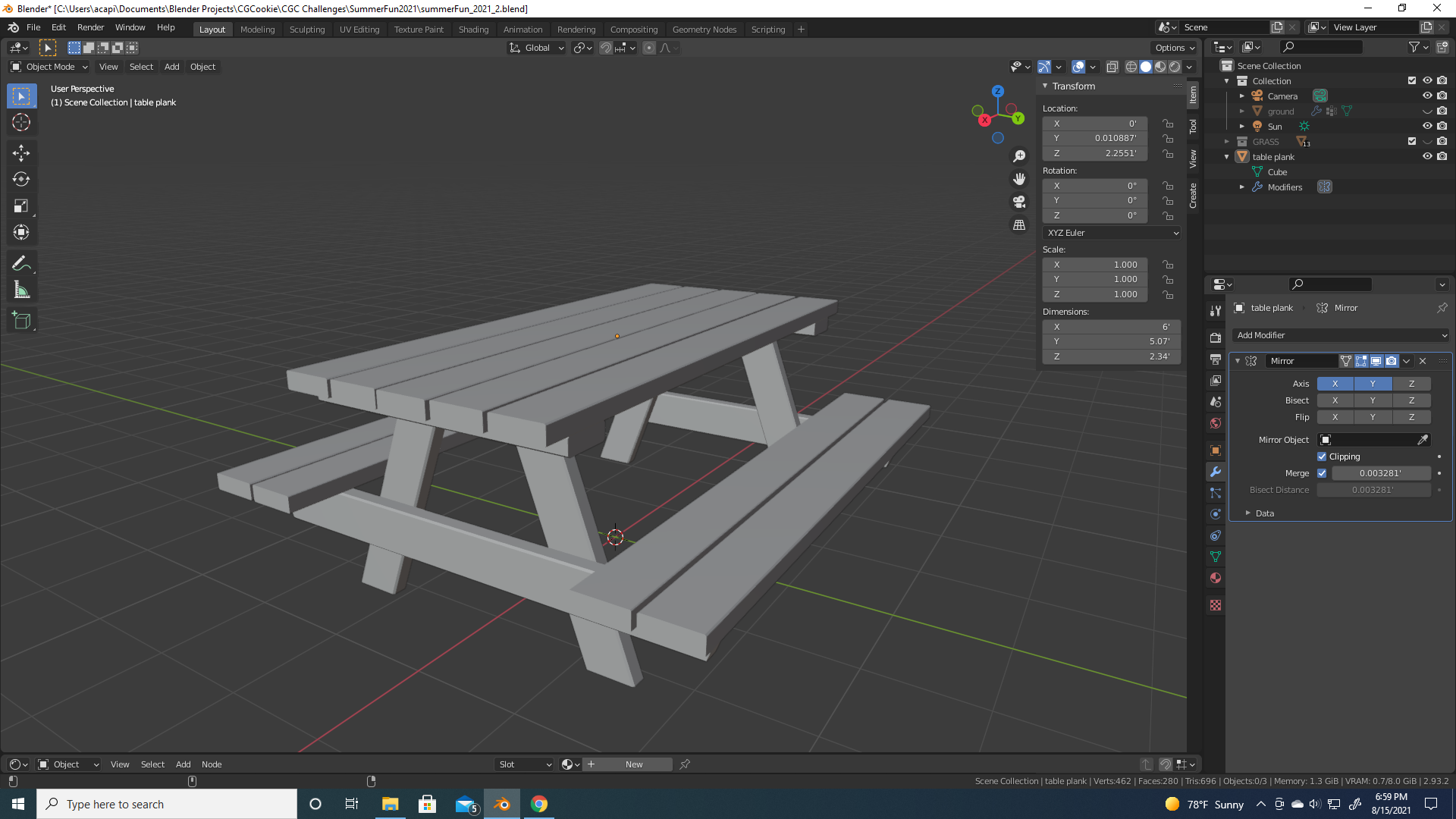Toggle camera view in viewport

tap(1019, 202)
